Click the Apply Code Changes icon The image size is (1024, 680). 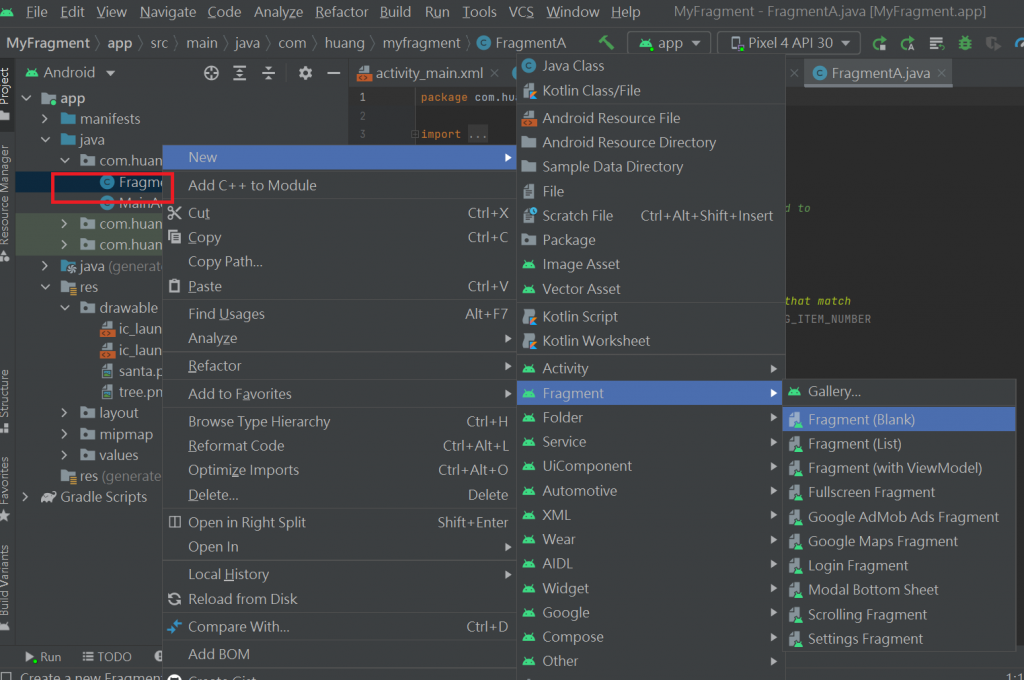coord(908,43)
